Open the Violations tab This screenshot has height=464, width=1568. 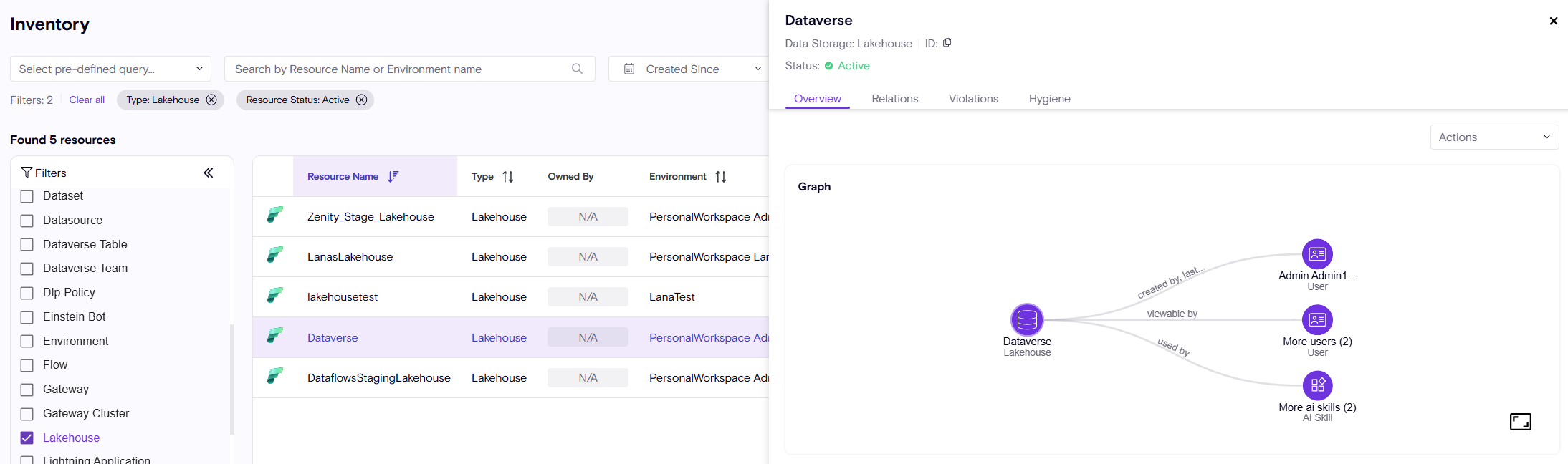pos(973,99)
